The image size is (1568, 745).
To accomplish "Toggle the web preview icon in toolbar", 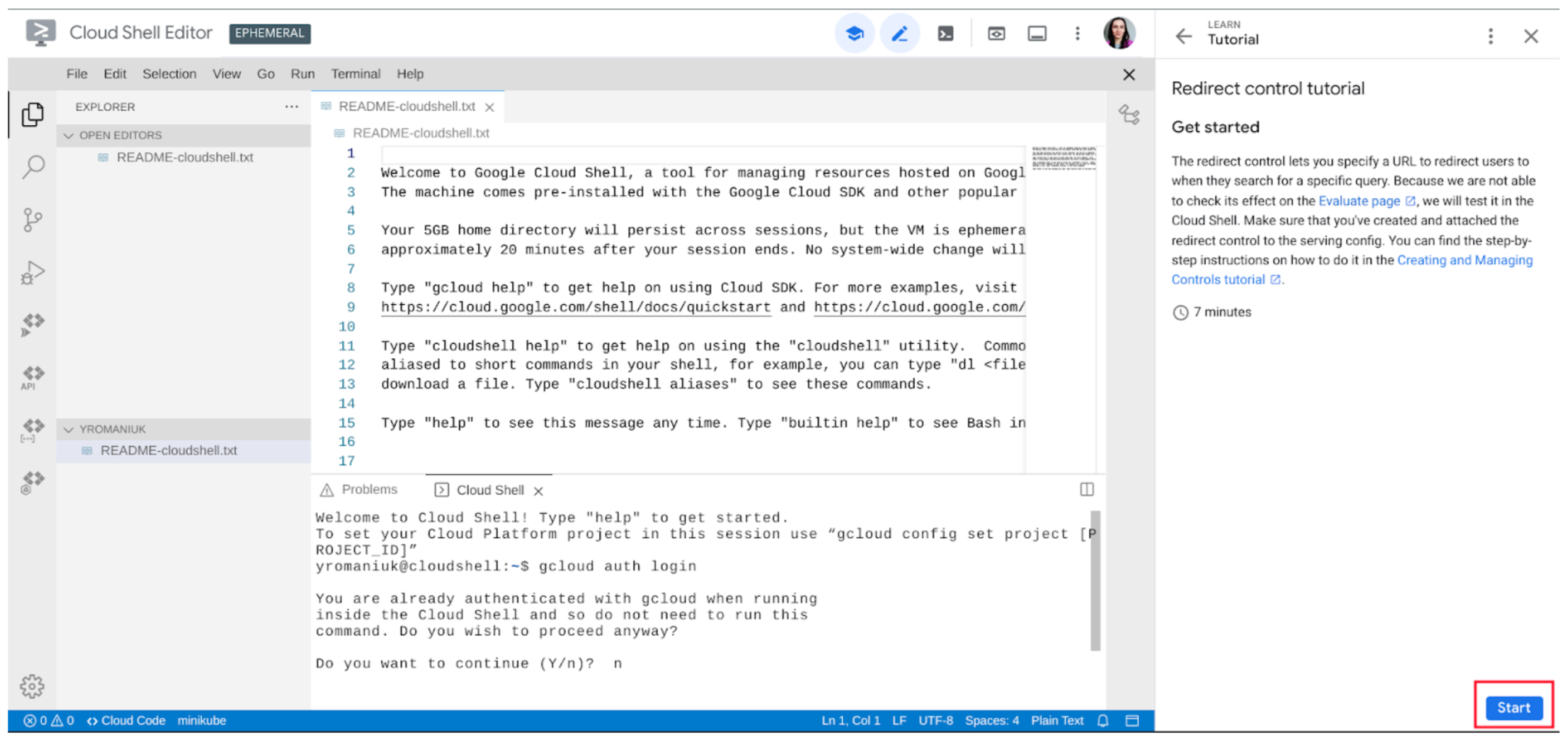I will tap(996, 34).
